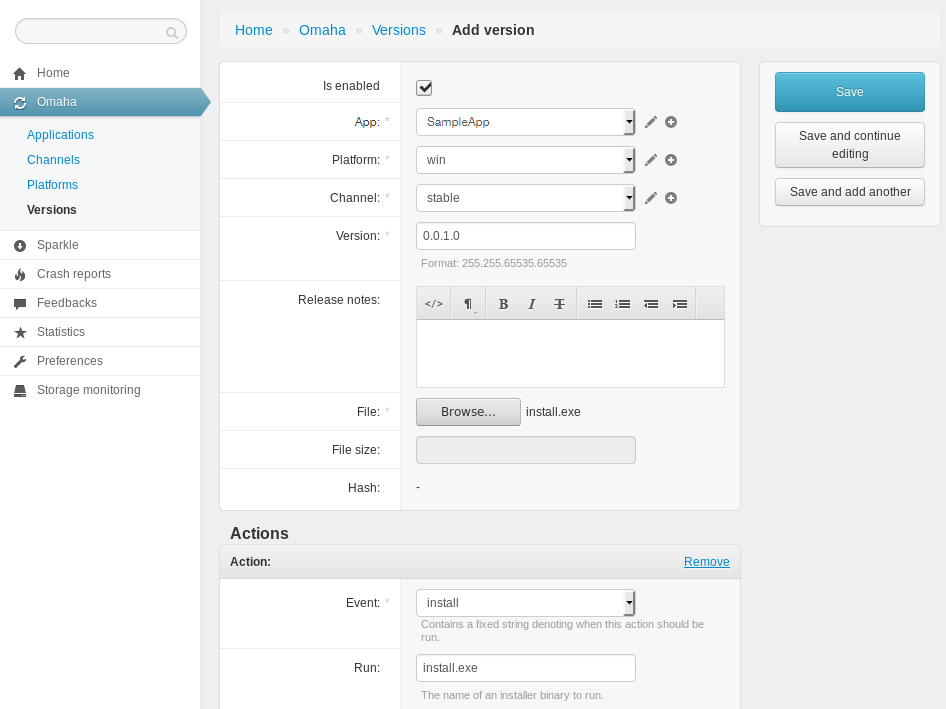This screenshot has height=709, width=946.
Task: Open the Channel dropdown showing stable
Action: (x=525, y=198)
